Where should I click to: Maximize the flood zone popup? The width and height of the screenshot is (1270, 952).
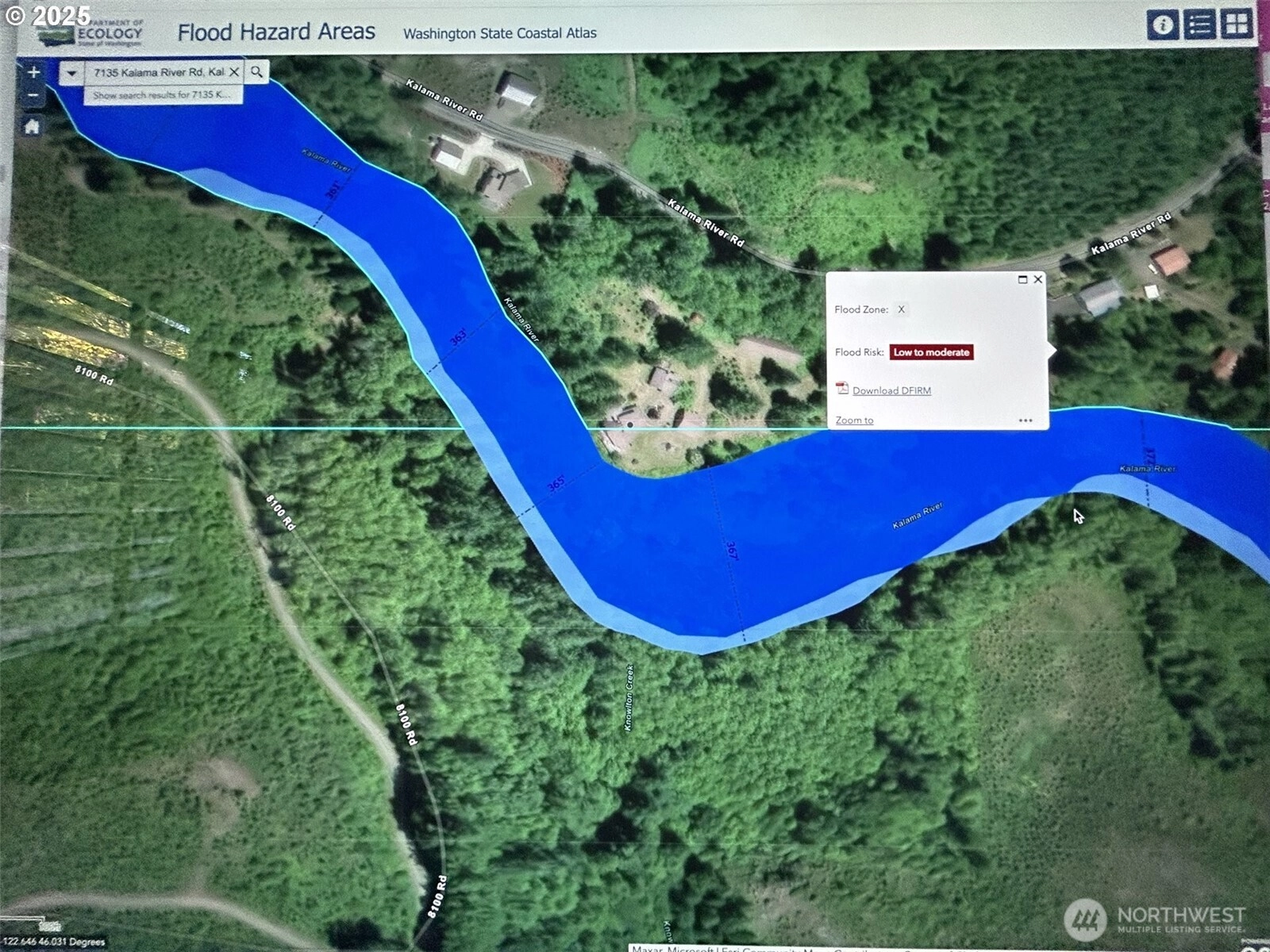pos(1022,279)
